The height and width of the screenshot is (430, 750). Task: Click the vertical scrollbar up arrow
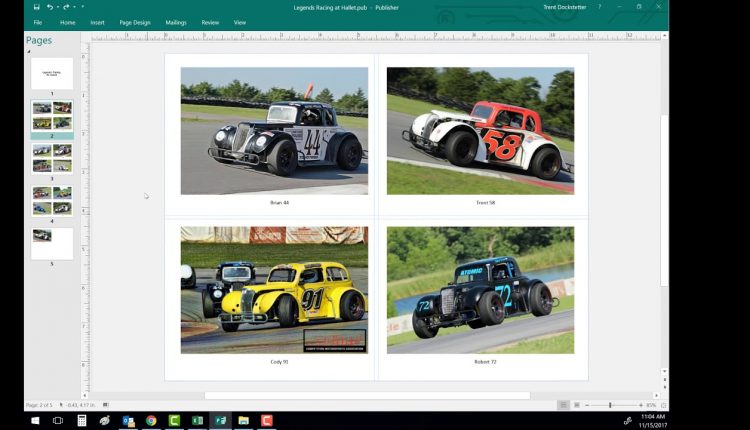(x=664, y=36)
